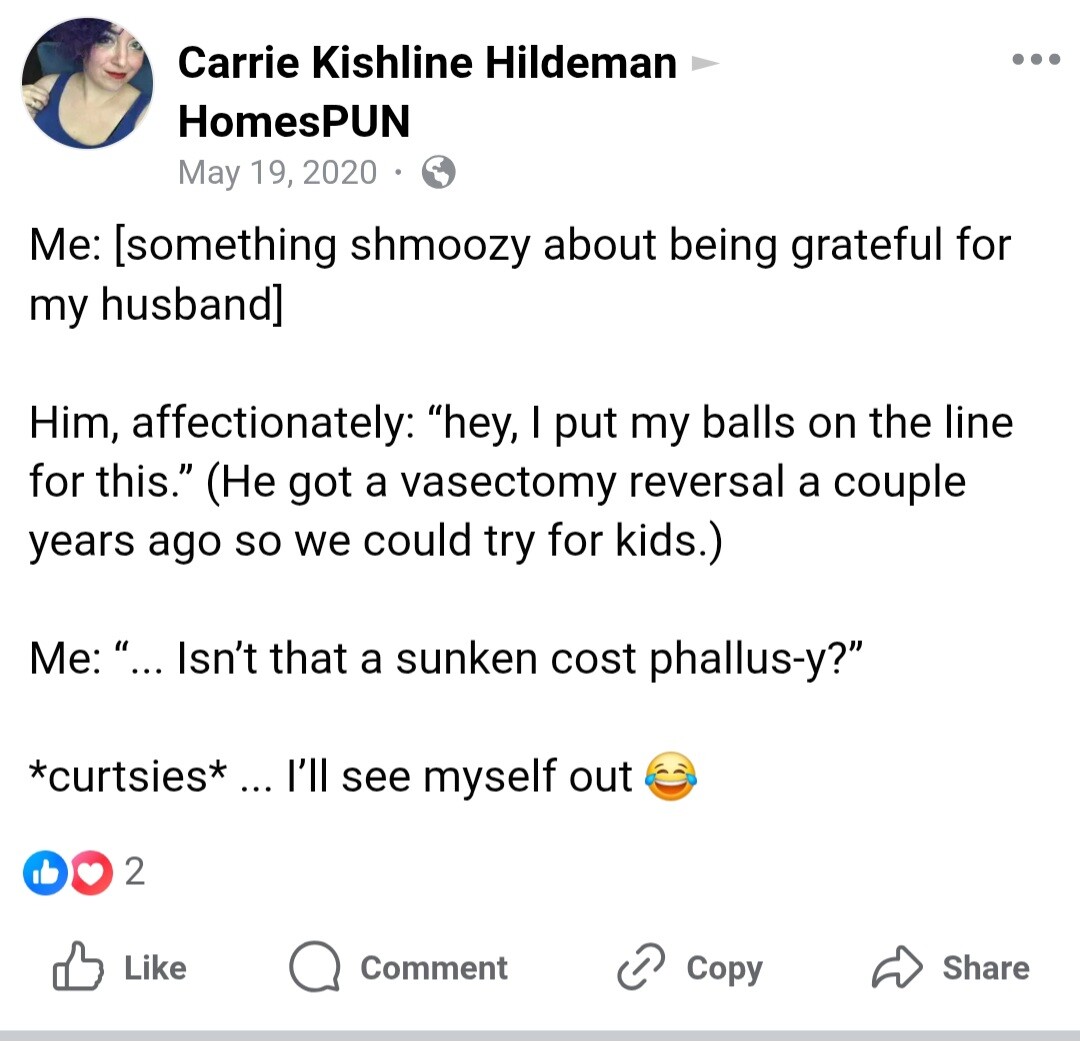Click the arrow between name and group

pos(705,64)
